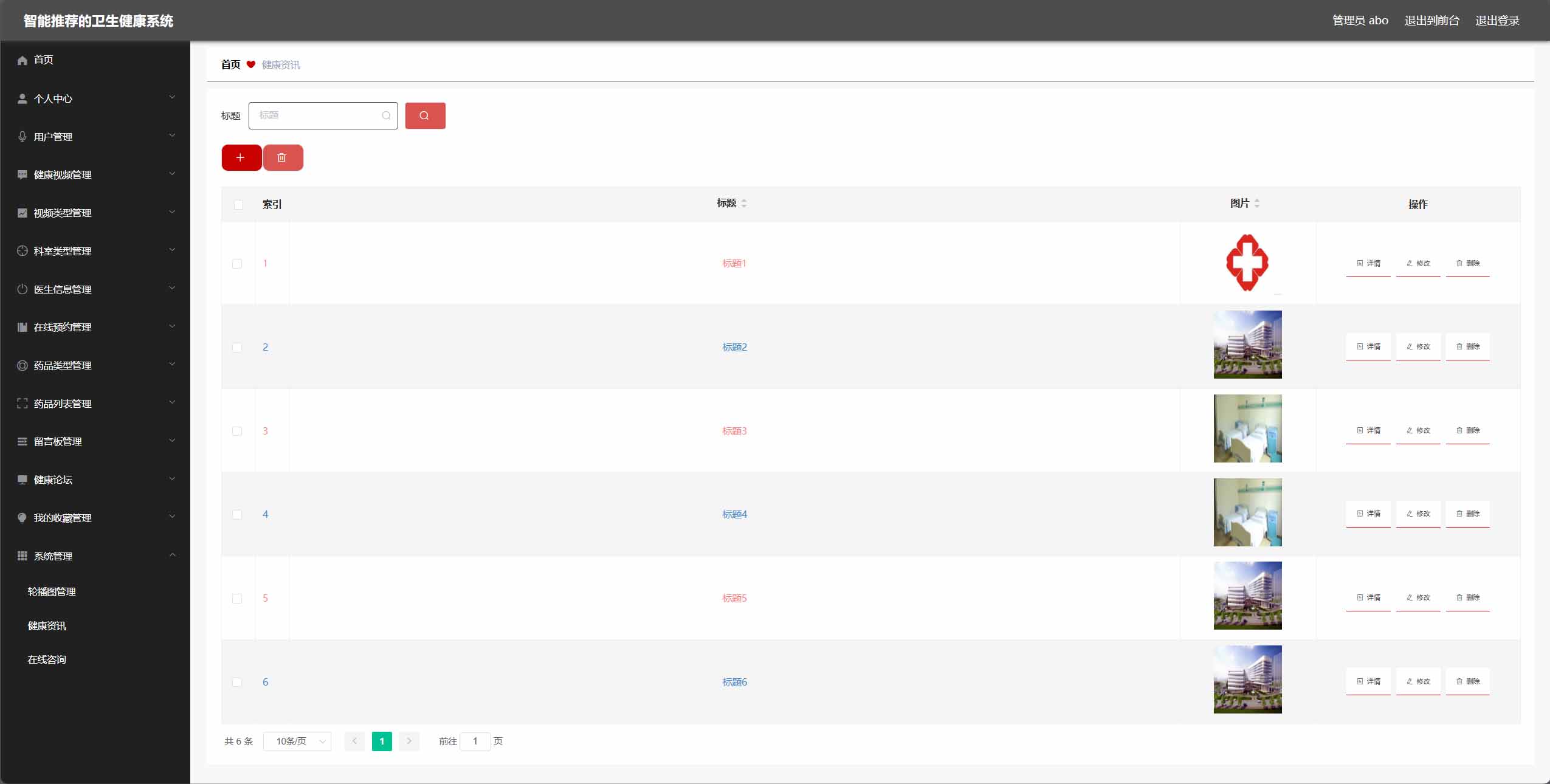
Task: Collapse 系统管理 chevron
Action: (172, 555)
